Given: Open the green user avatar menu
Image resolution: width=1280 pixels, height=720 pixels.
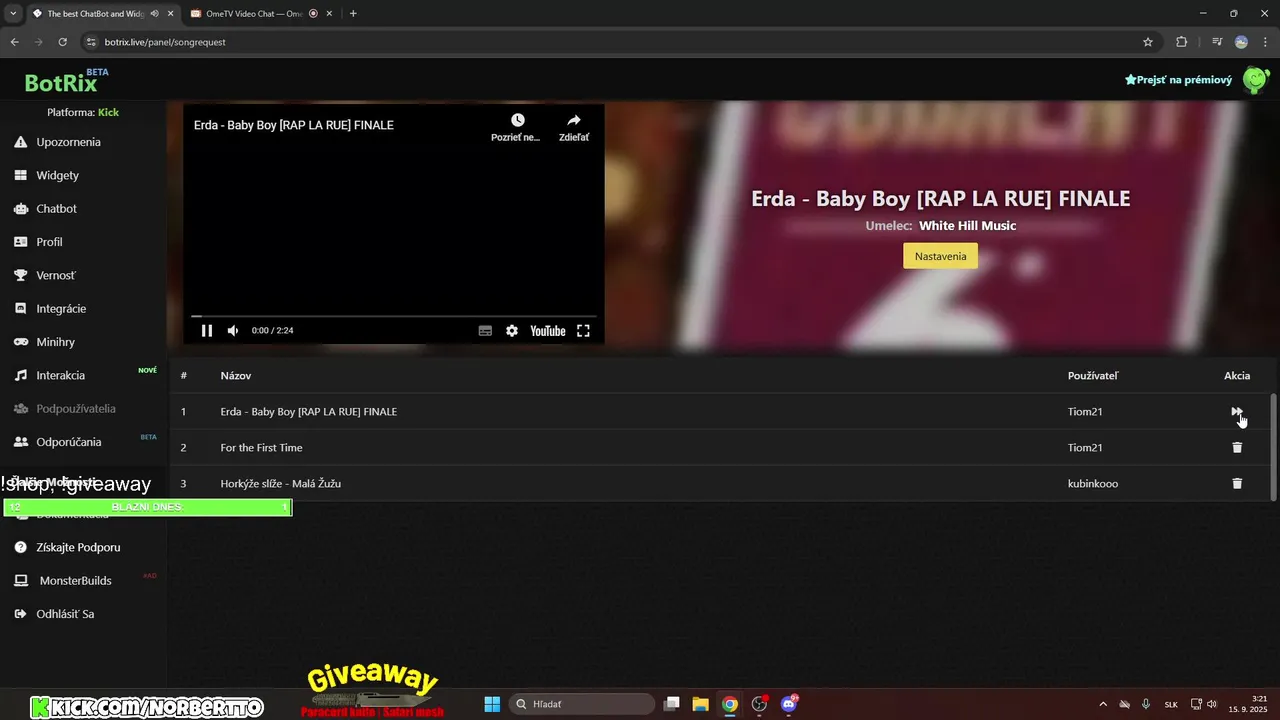Looking at the screenshot, I should [1255, 79].
